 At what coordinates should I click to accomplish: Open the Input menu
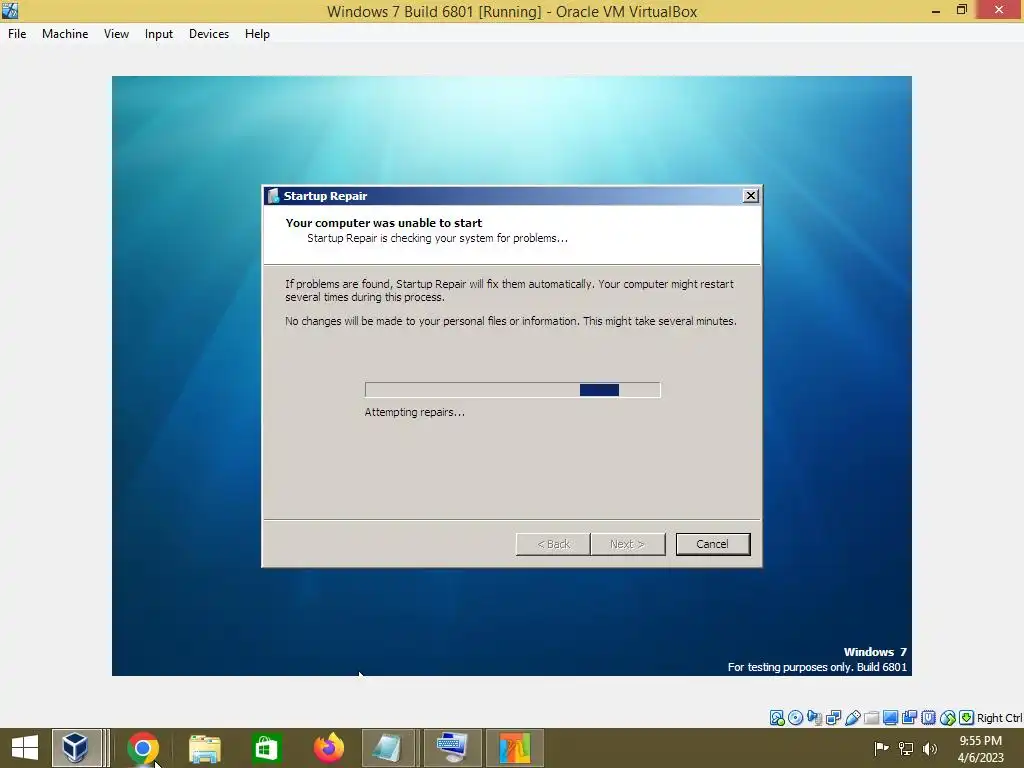pyautogui.click(x=159, y=34)
